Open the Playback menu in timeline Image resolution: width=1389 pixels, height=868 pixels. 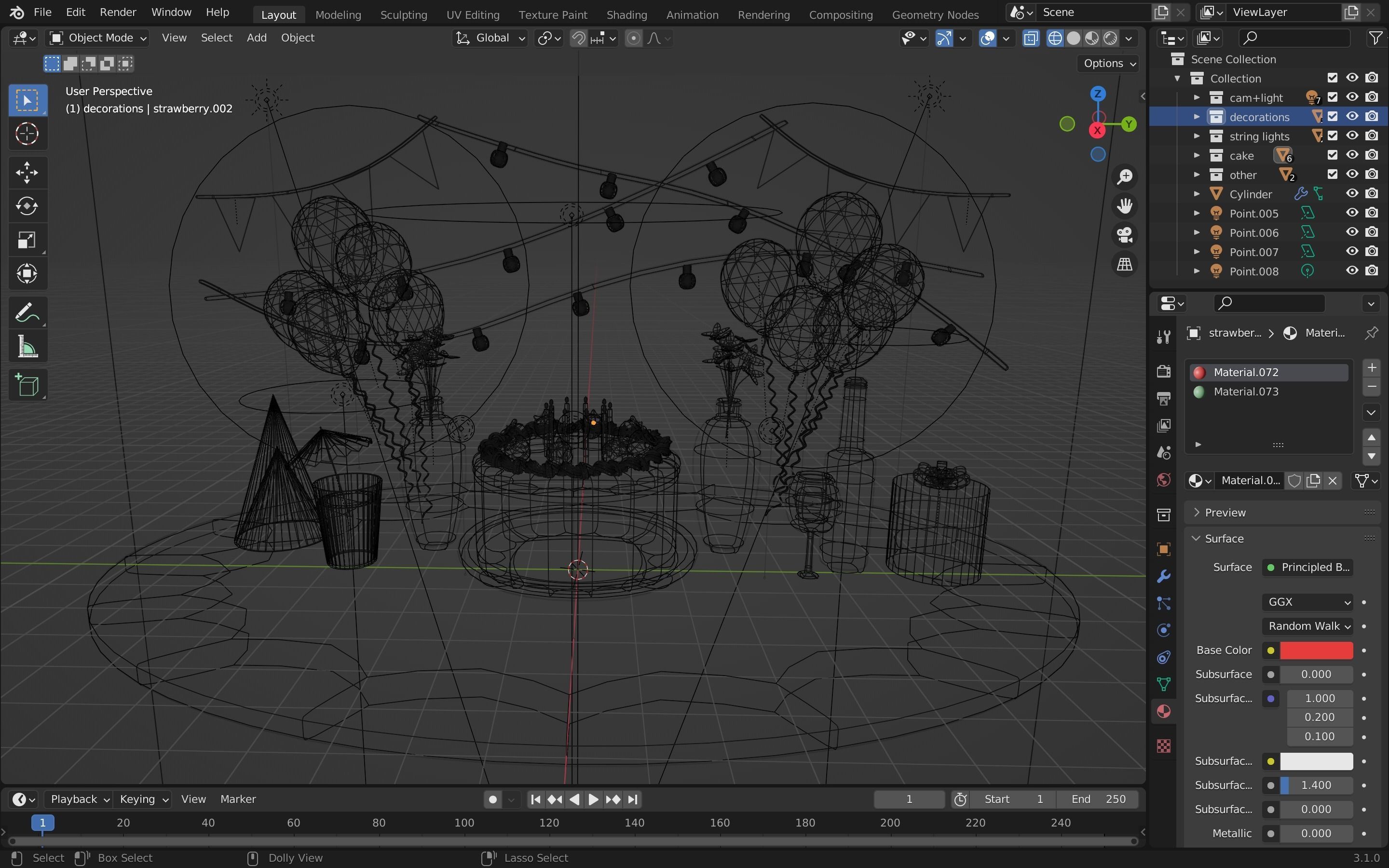[x=80, y=799]
